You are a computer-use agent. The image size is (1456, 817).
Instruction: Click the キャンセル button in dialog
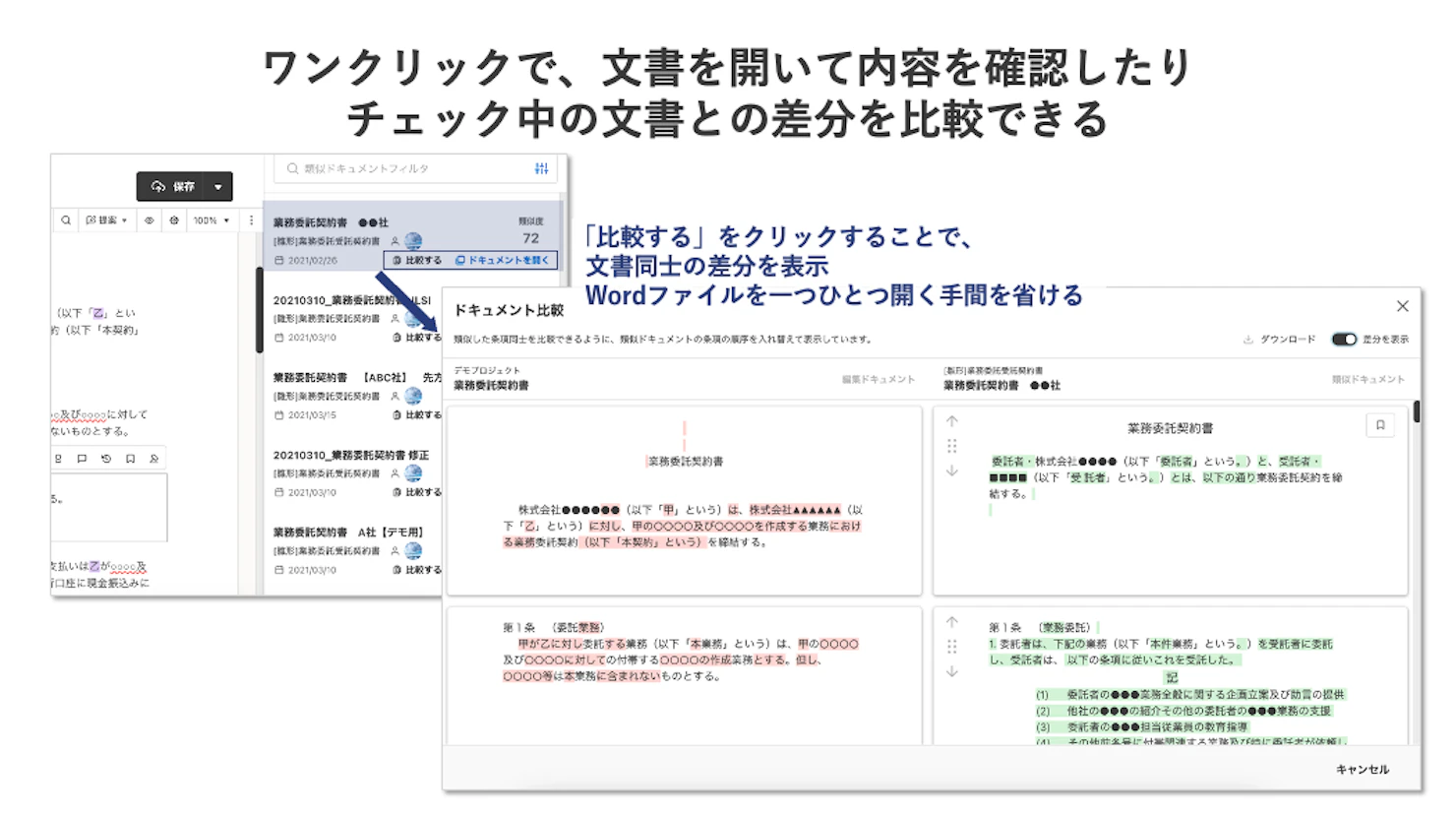coord(1363,770)
